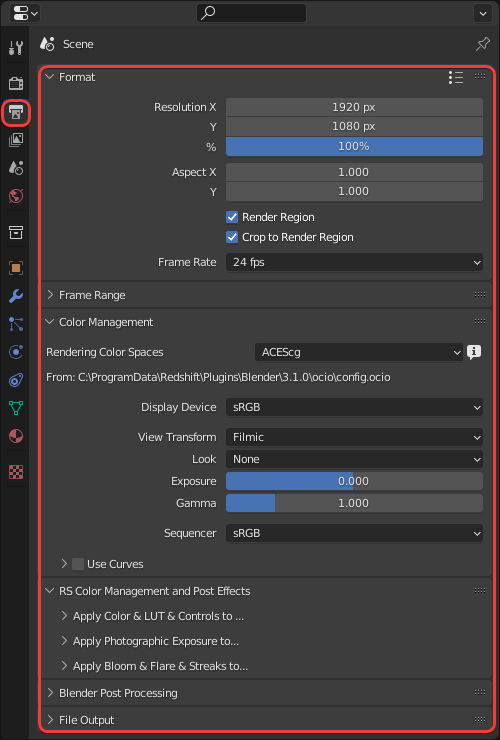
Task: Uncheck the Render Region checkbox
Action: (x=232, y=217)
